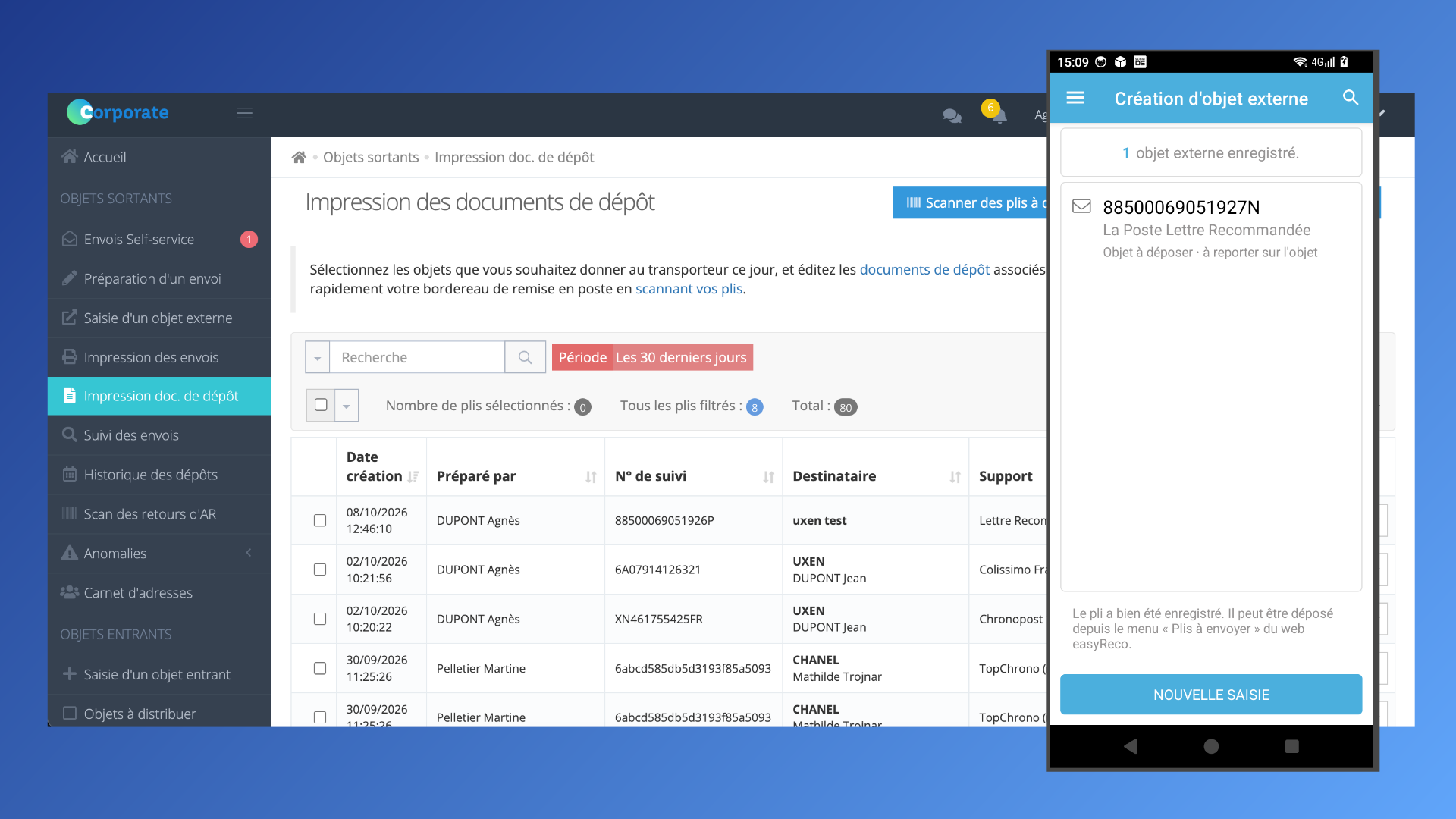Check row XN461755425FR checkbox

(320, 619)
